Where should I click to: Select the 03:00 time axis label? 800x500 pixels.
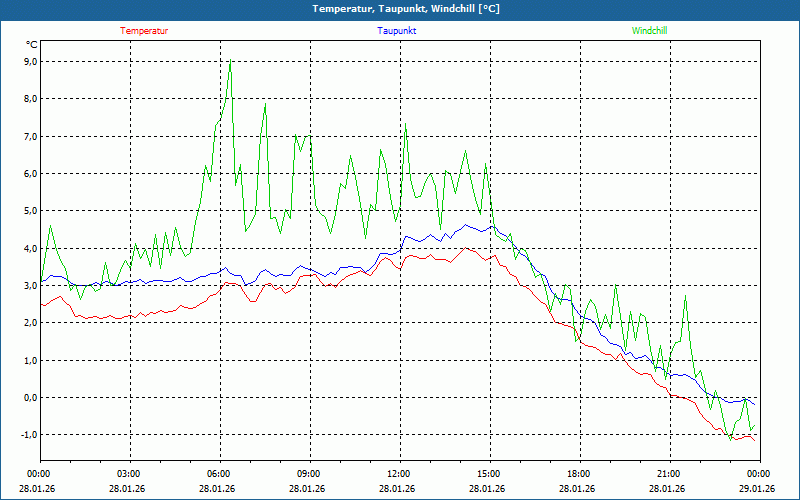click(129, 474)
